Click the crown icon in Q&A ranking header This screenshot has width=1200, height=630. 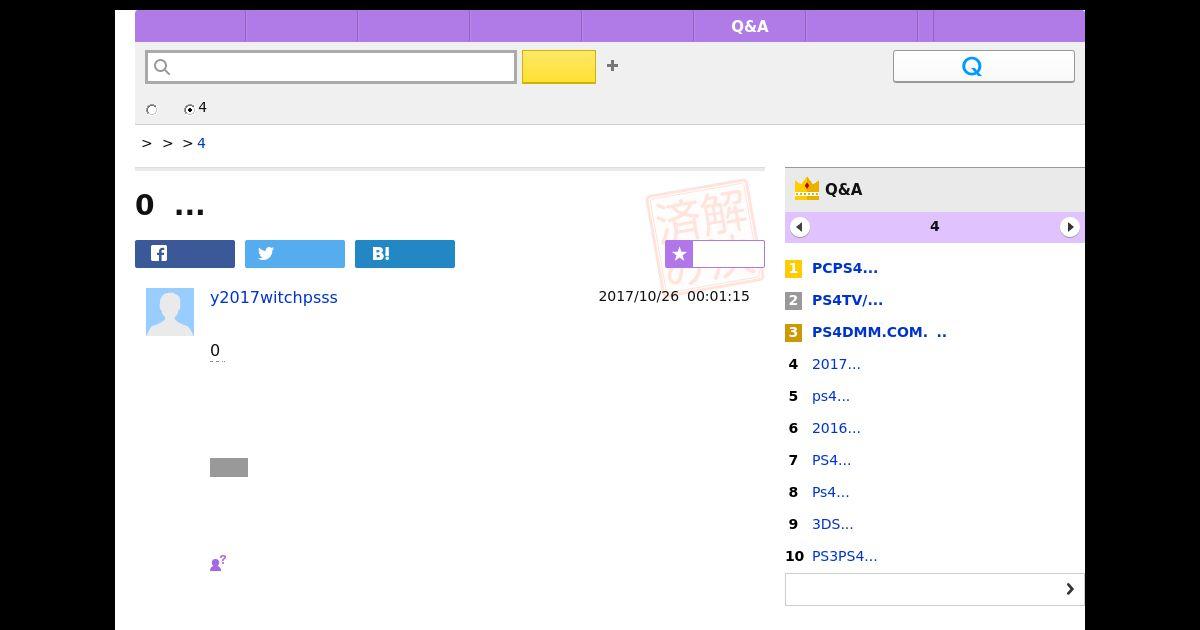806,188
